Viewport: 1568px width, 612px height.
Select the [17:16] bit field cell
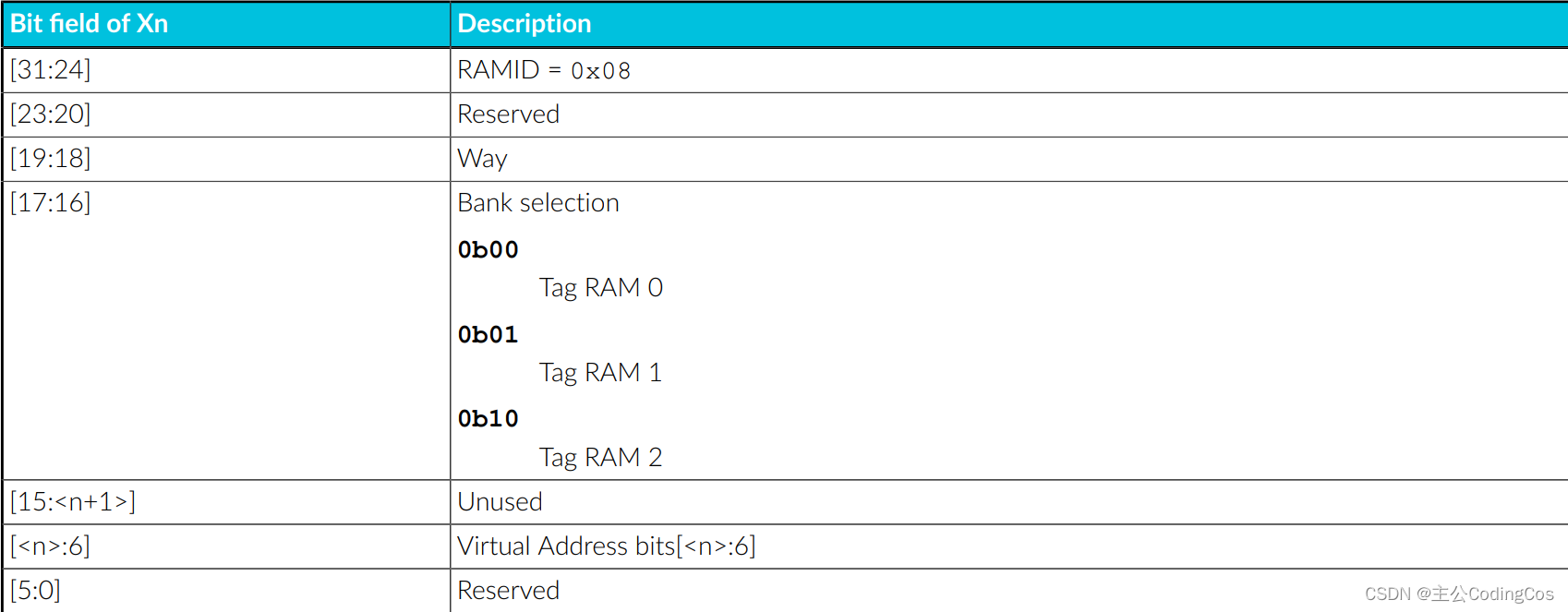coord(51,203)
